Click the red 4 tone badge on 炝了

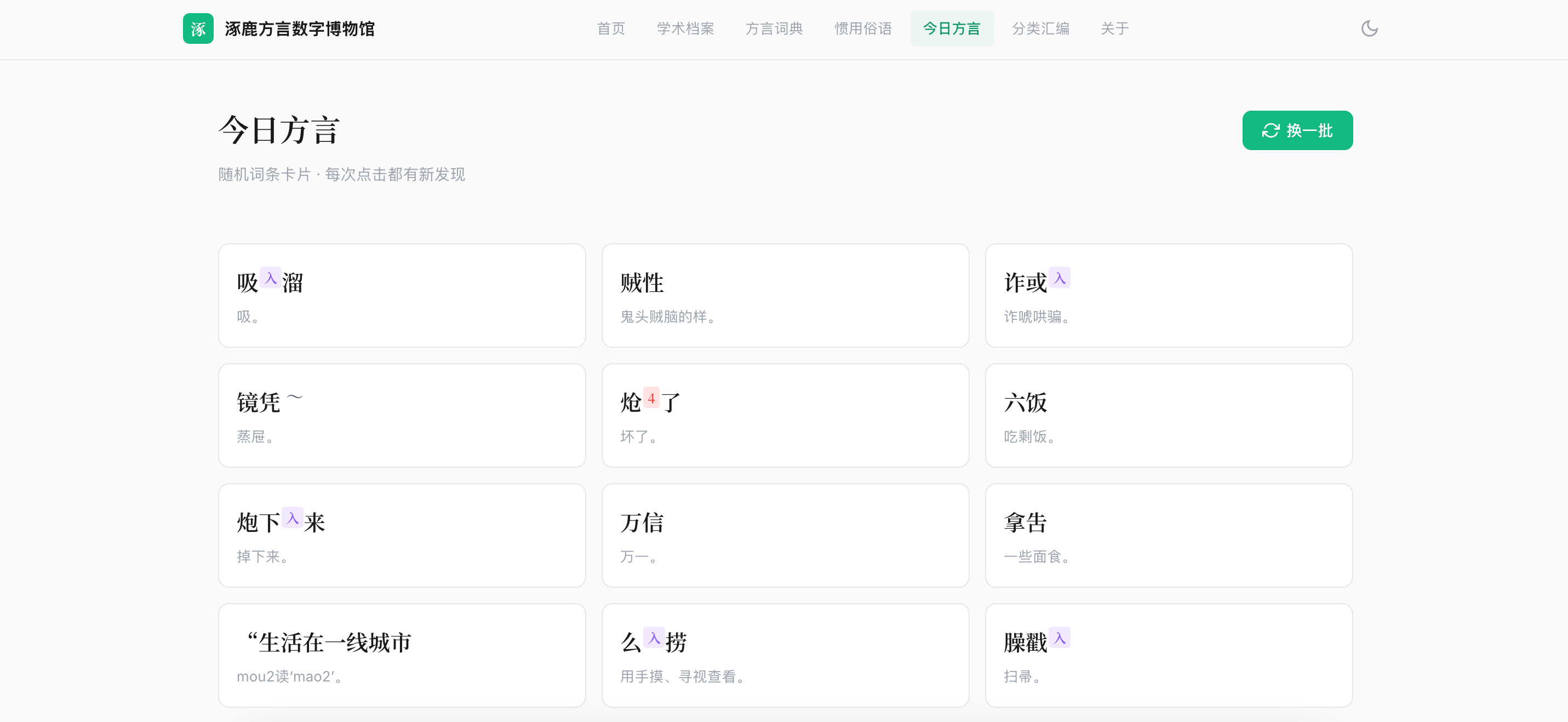click(651, 398)
